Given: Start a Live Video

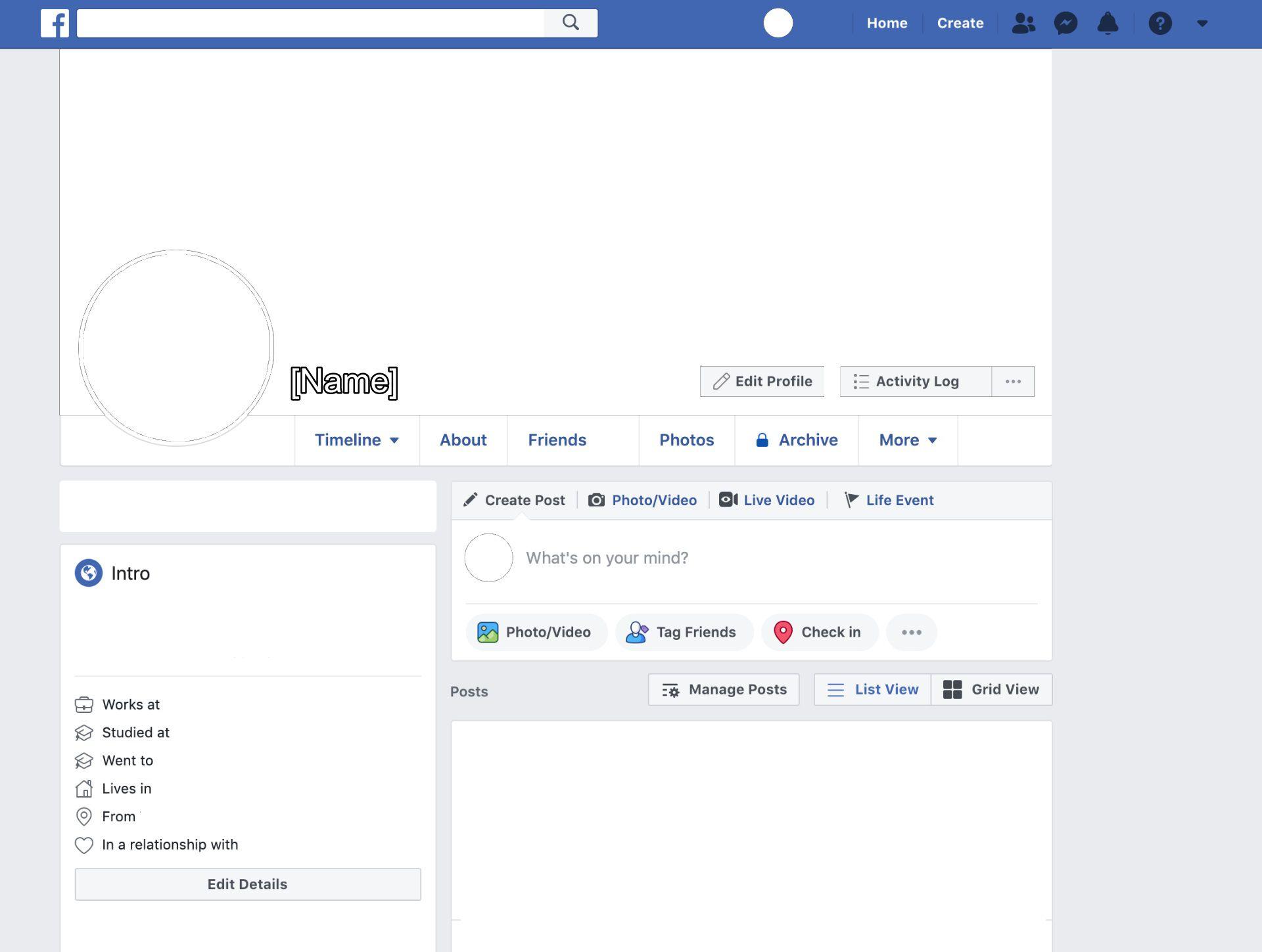Looking at the screenshot, I should click(766, 500).
